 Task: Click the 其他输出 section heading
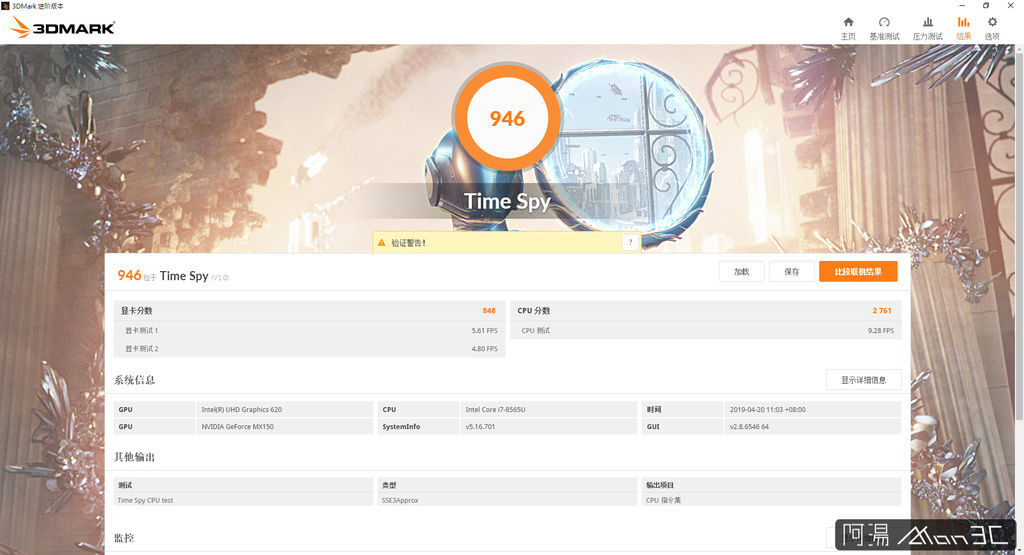tap(135, 457)
